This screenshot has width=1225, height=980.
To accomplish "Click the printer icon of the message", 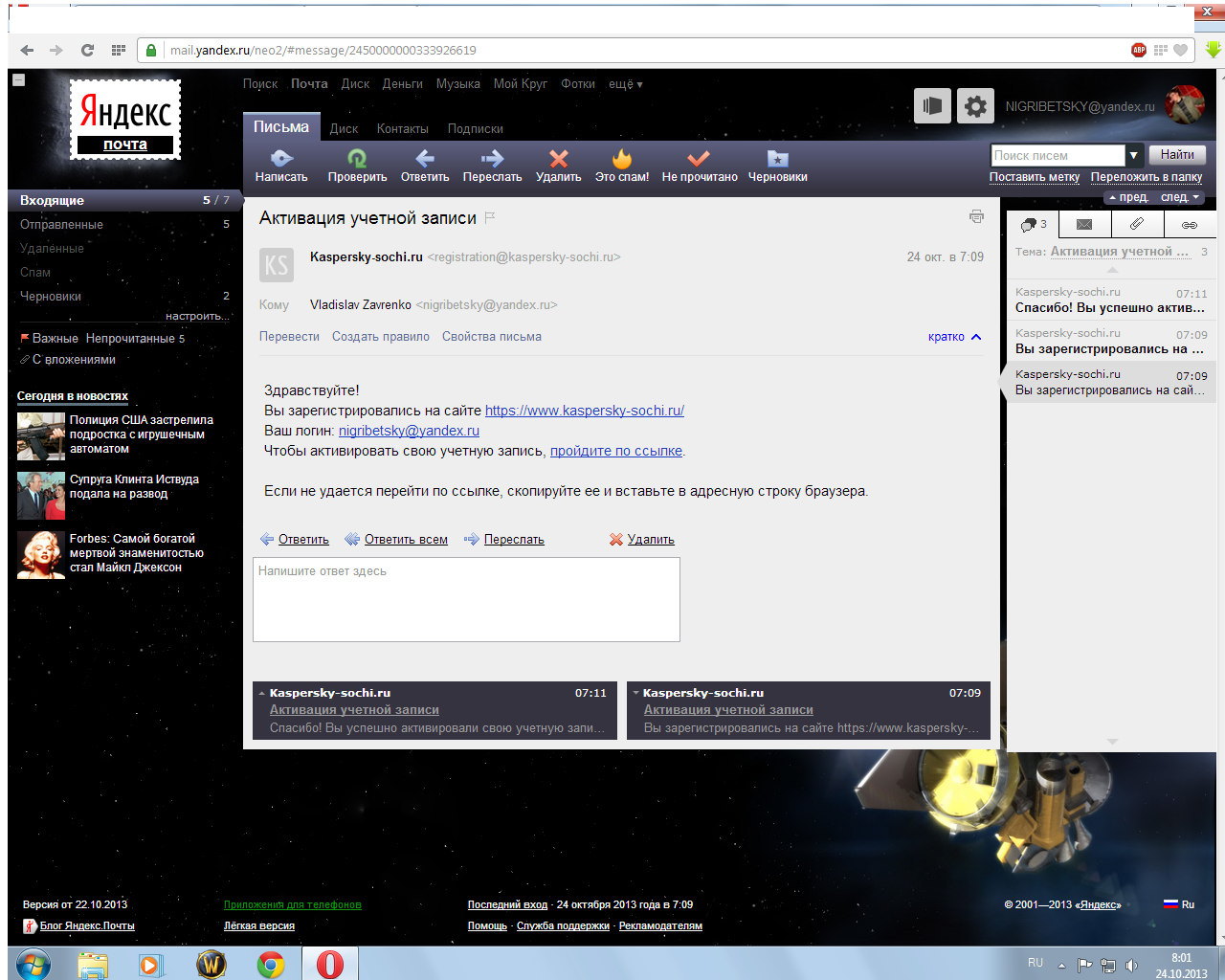I will click(976, 216).
